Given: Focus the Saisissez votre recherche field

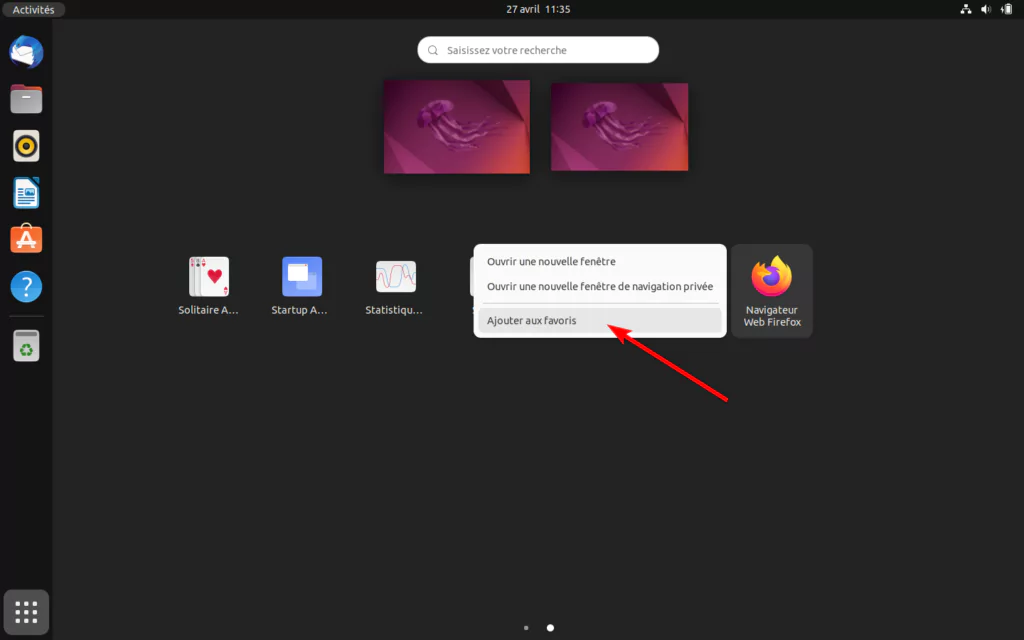Looking at the screenshot, I should pyautogui.click(x=538, y=50).
